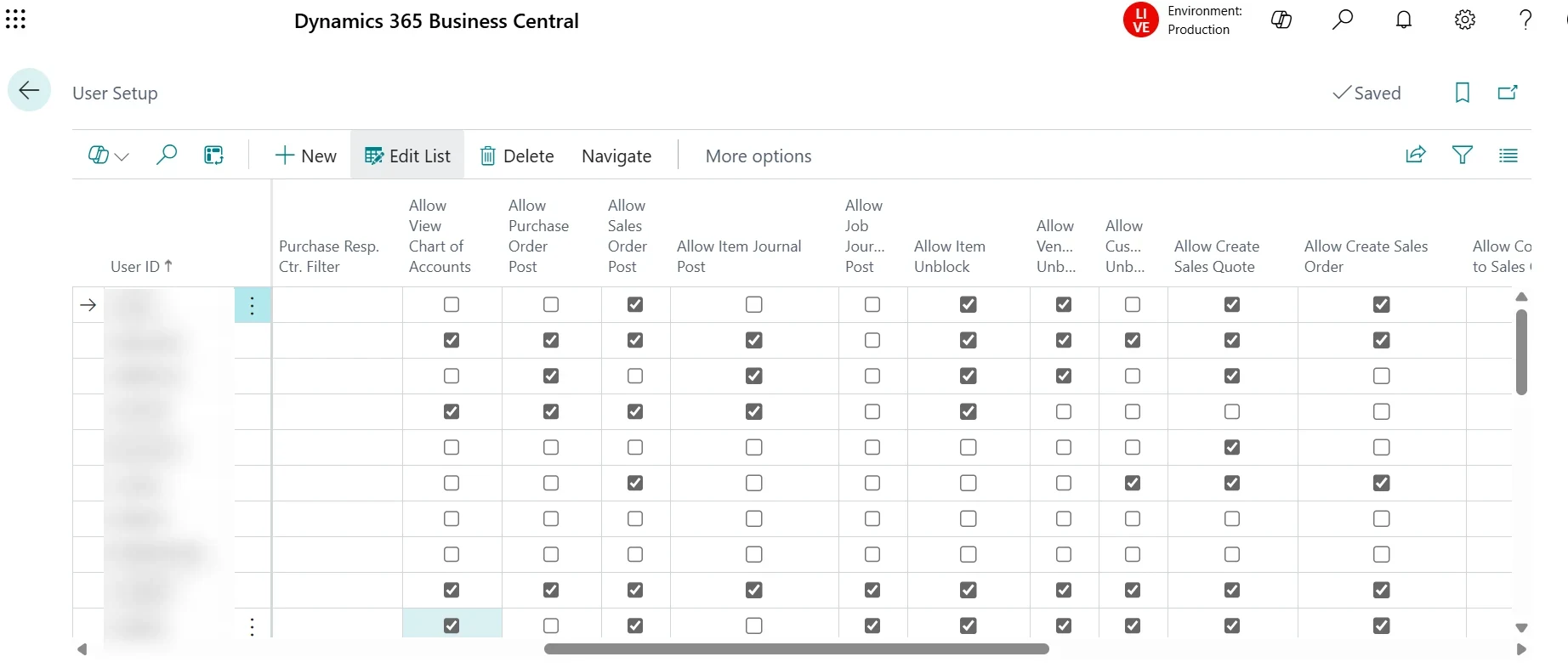
Task: Click the Saved status indicator
Action: point(1366,93)
